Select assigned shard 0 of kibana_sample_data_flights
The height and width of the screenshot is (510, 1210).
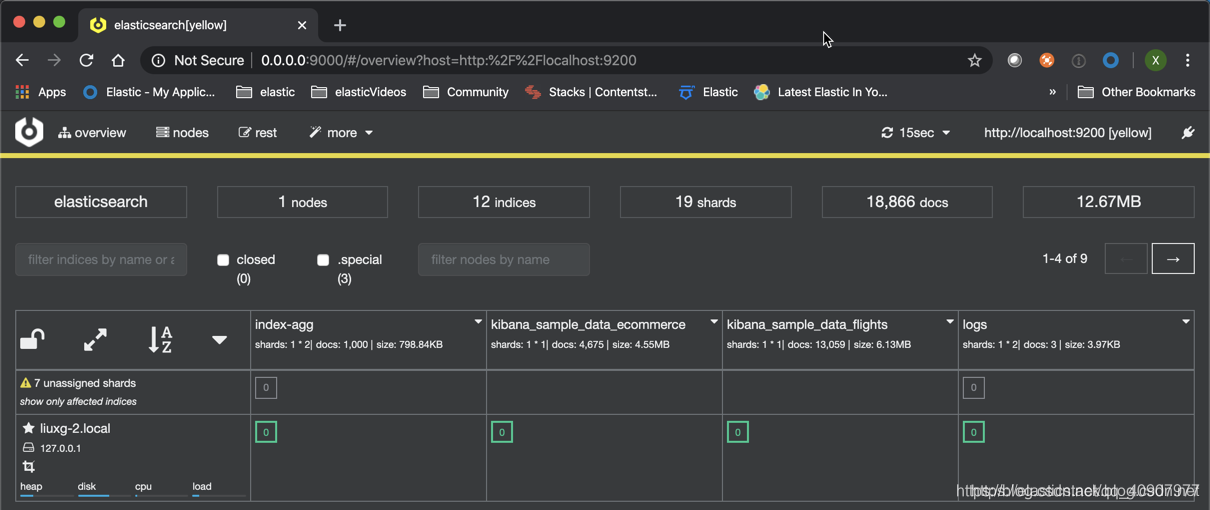coord(738,432)
